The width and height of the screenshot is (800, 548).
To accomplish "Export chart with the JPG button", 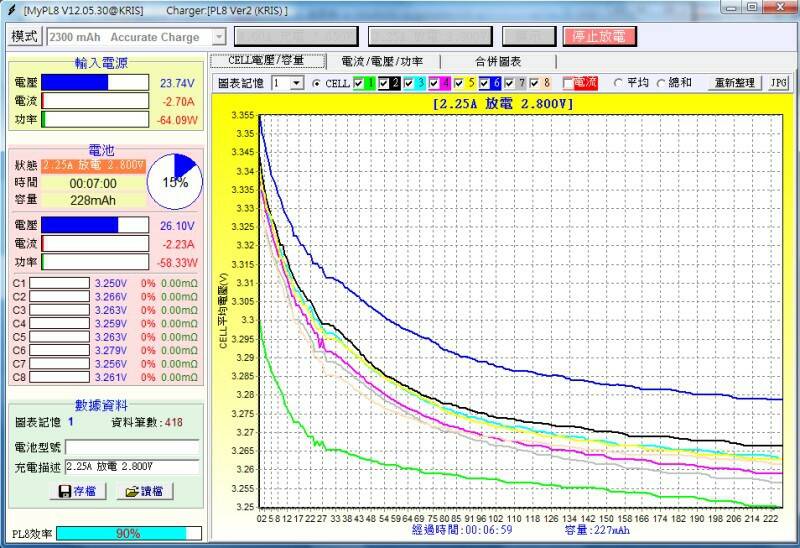I will click(779, 83).
